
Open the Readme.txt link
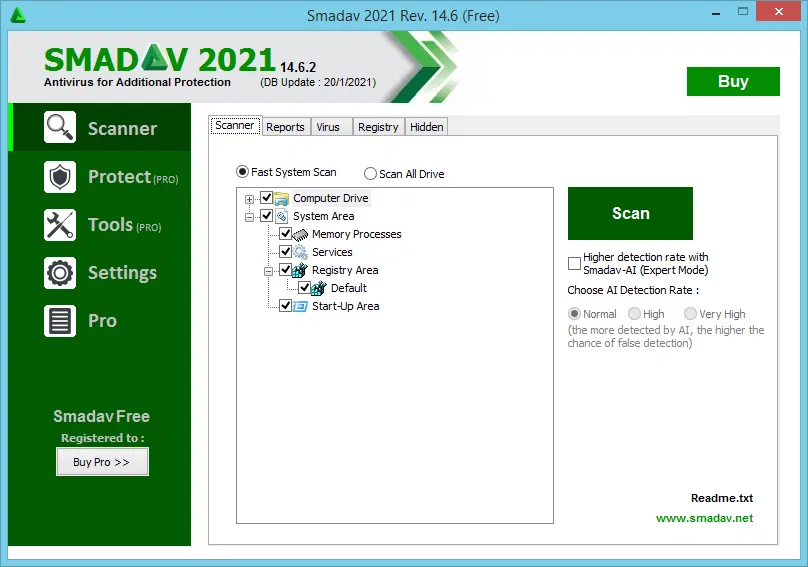tap(722, 498)
